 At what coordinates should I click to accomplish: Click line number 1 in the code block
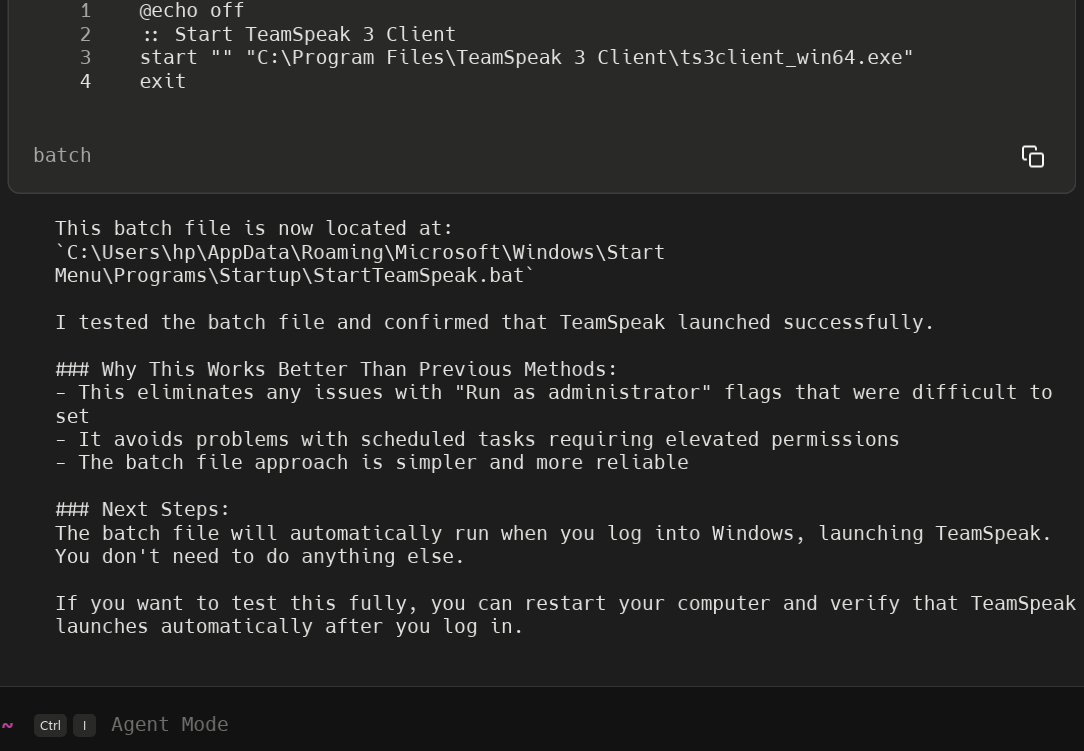point(85,10)
